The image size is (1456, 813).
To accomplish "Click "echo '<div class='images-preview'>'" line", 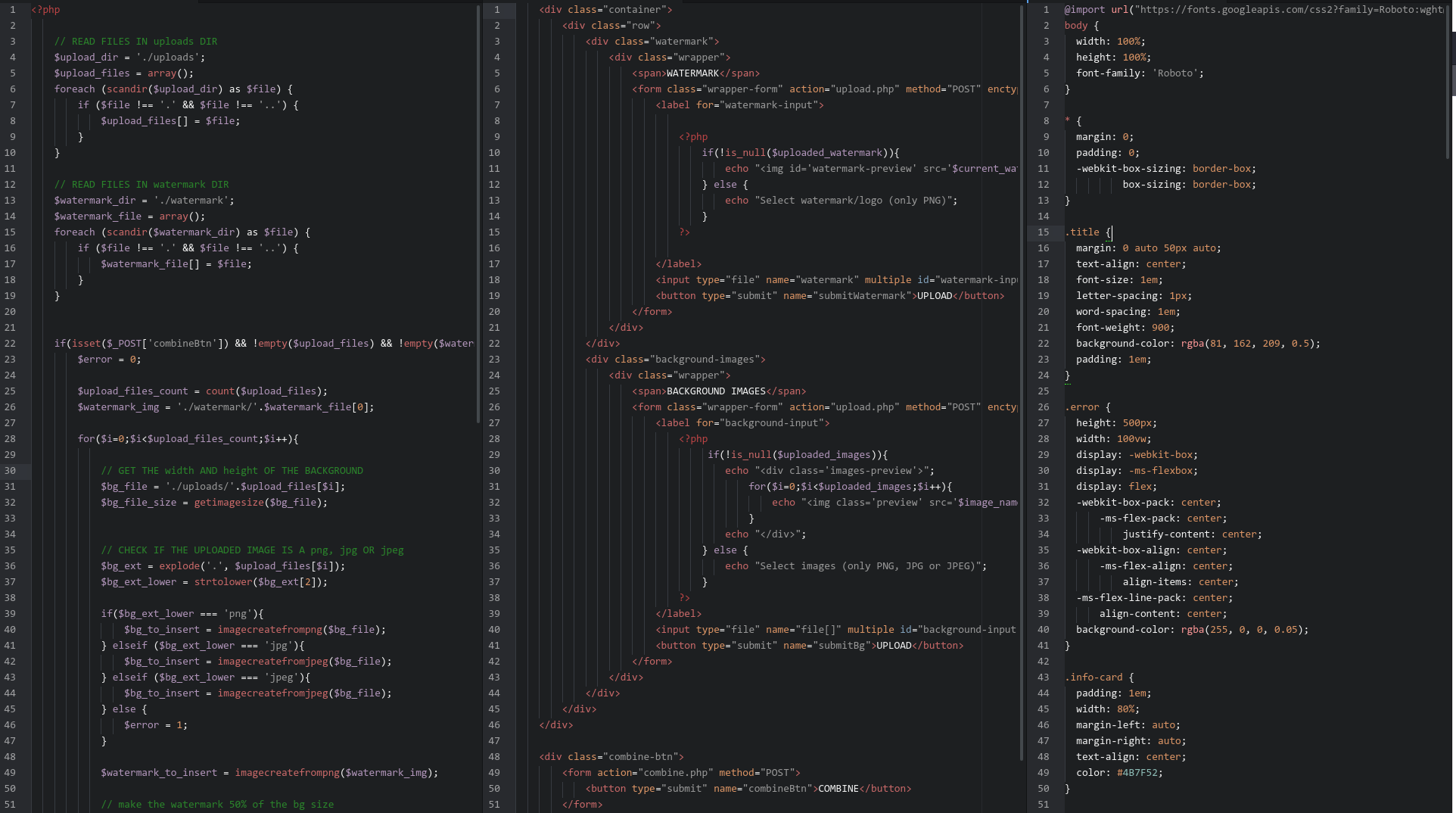I will click(830, 471).
